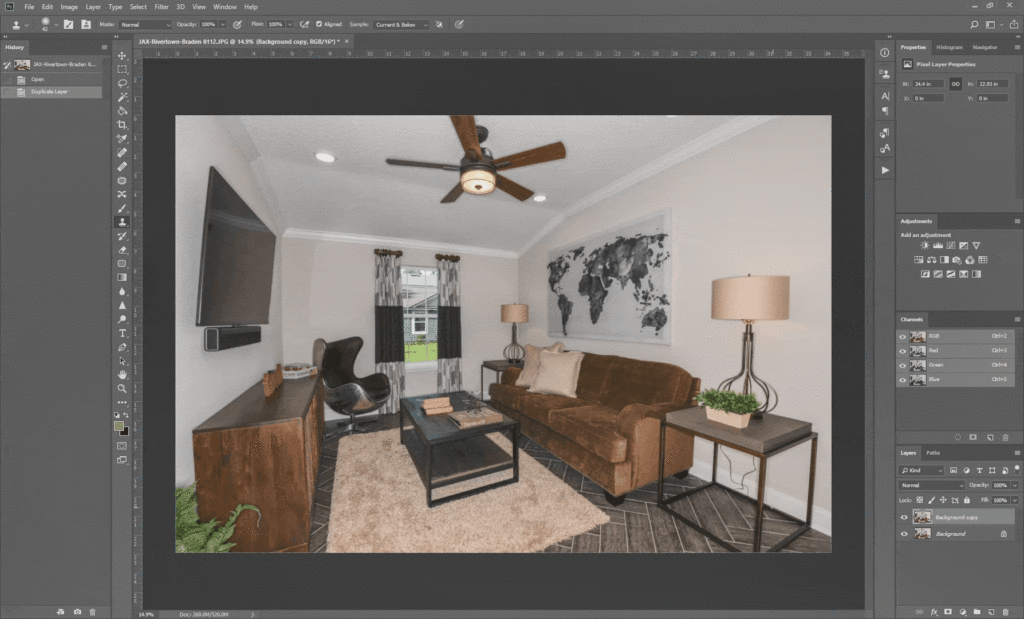The width and height of the screenshot is (1024, 619).
Task: Open the Filter menu
Action: pyautogui.click(x=161, y=7)
